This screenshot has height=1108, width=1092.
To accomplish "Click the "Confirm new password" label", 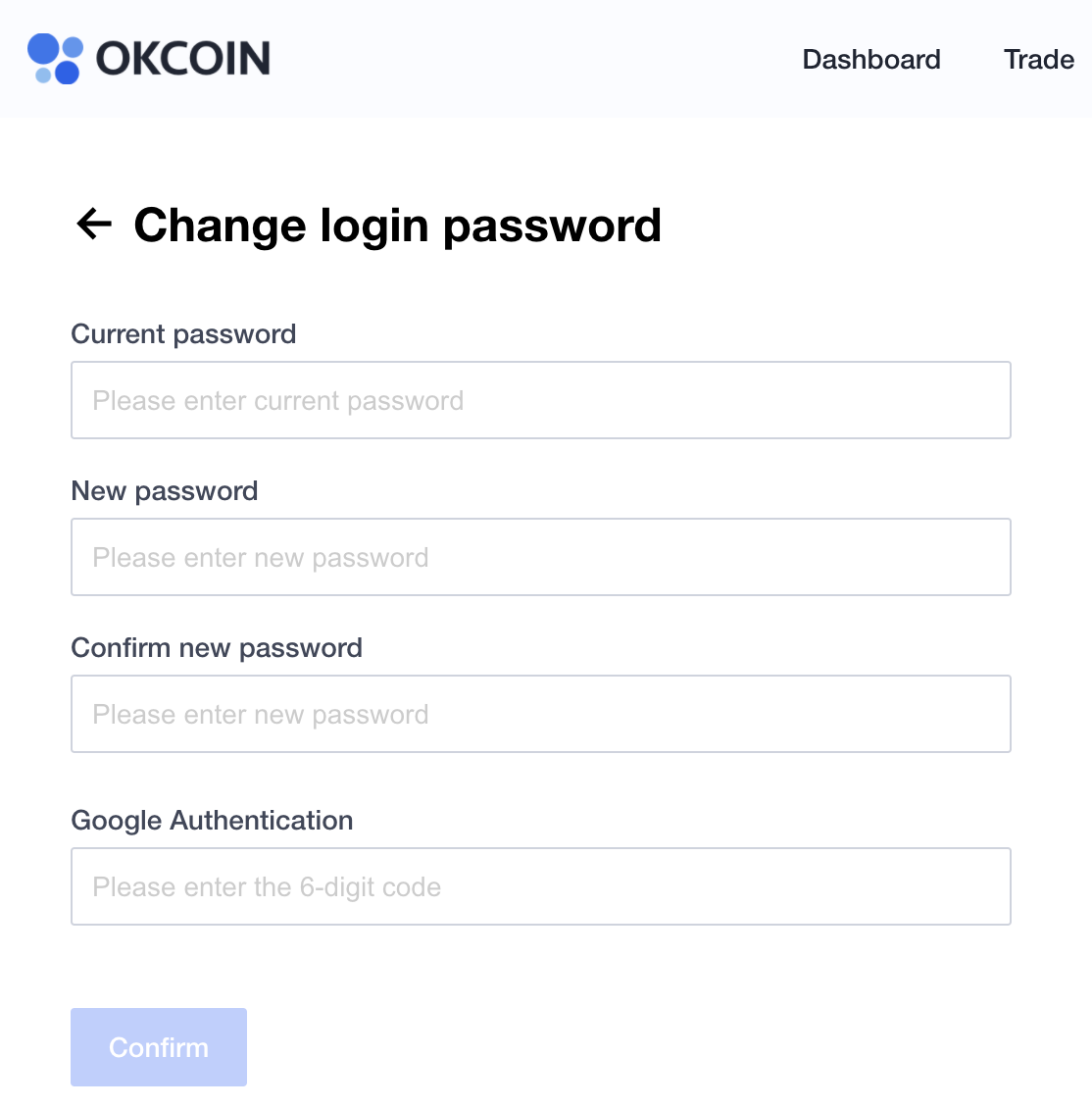I will click(x=217, y=648).
